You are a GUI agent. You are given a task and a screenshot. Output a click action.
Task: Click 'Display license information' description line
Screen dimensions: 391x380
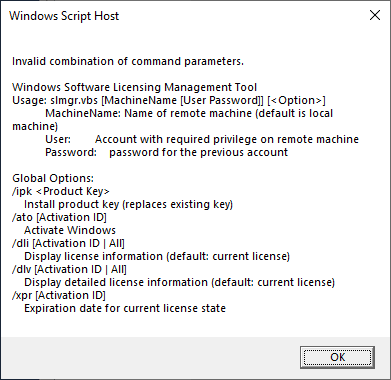point(157,256)
